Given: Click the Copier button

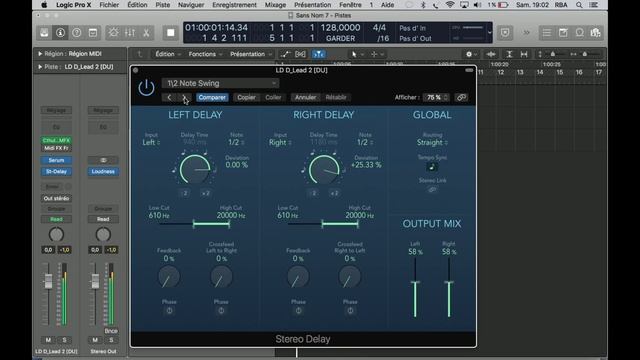Looking at the screenshot, I should pos(247,98).
